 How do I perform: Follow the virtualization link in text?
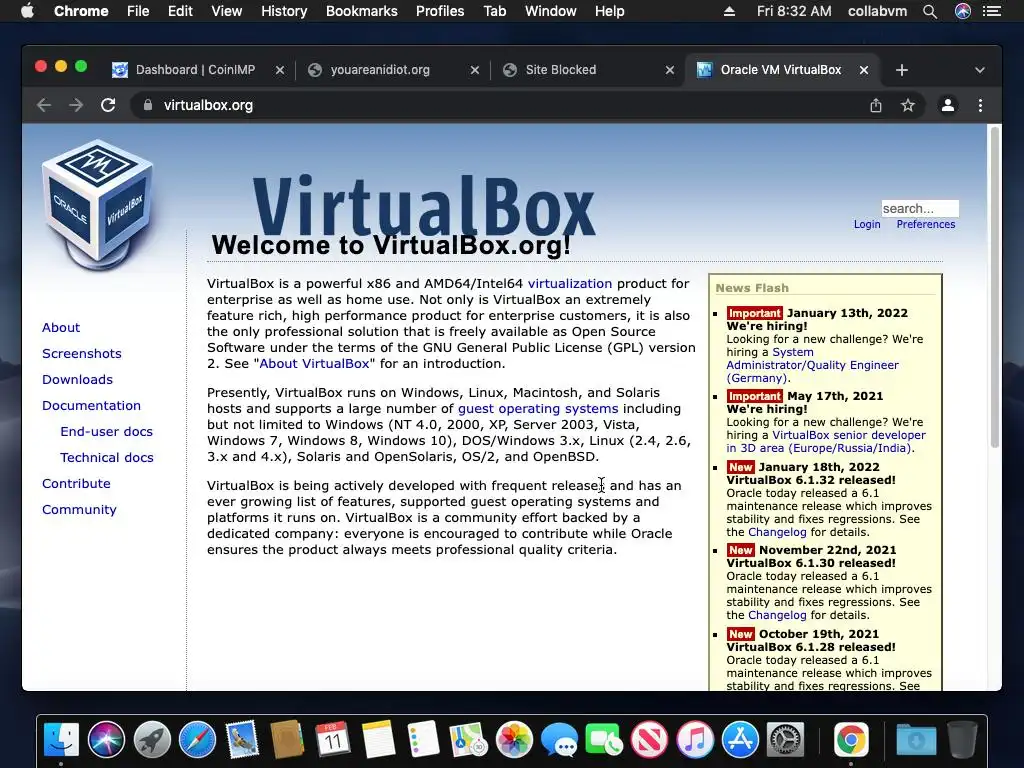tap(570, 283)
